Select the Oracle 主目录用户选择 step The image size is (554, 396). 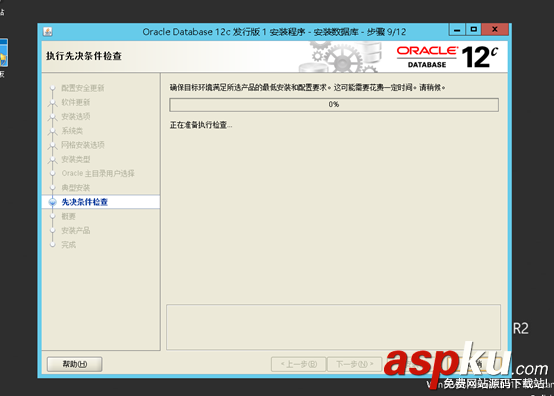click(x=98, y=173)
